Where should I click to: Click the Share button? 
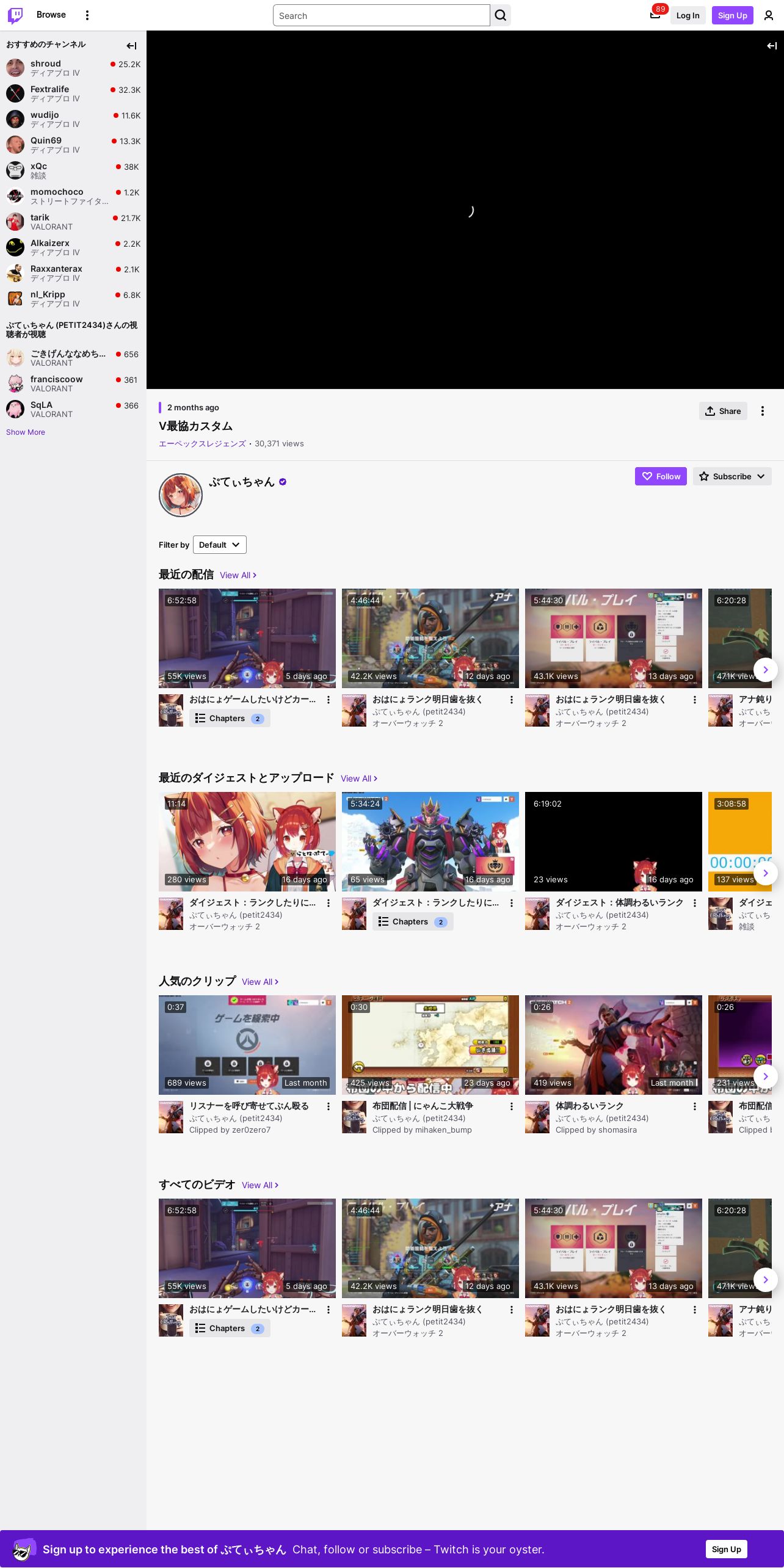[x=723, y=411]
